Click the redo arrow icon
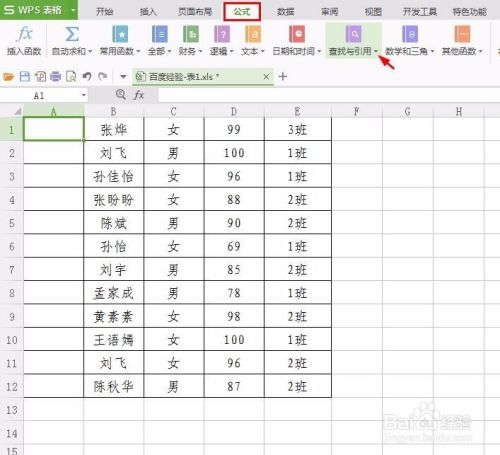The image size is (500, 455). pyautogui.click(x=103, y=77)
